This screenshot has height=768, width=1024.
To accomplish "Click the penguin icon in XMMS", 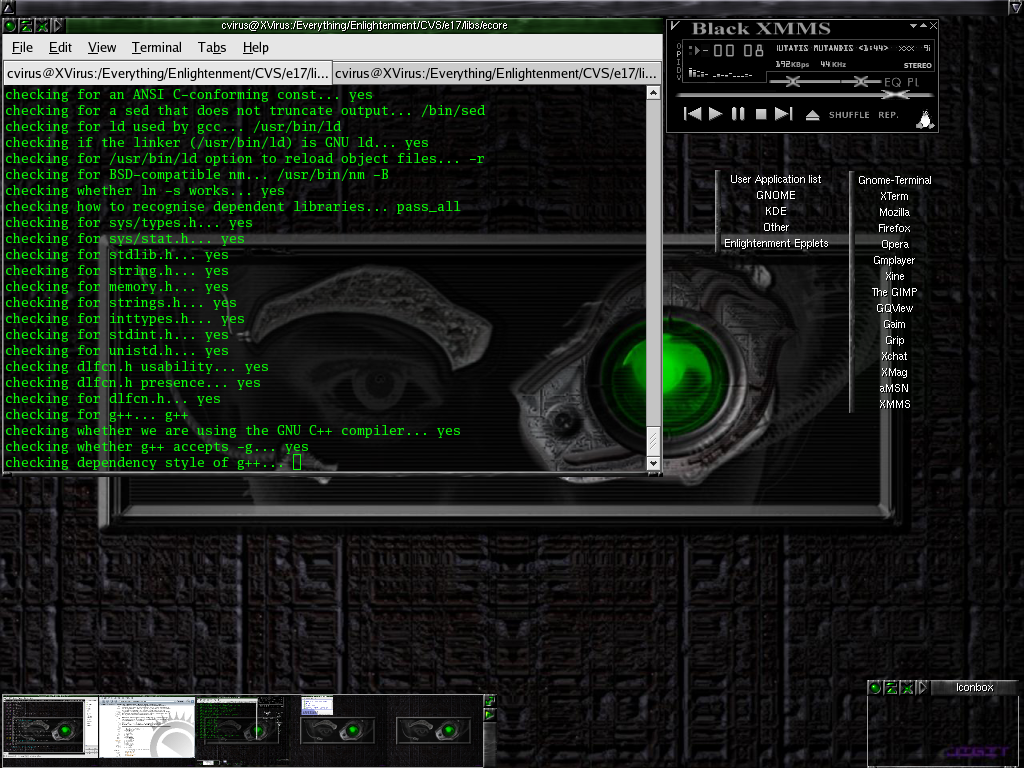I will pos(925,118).
